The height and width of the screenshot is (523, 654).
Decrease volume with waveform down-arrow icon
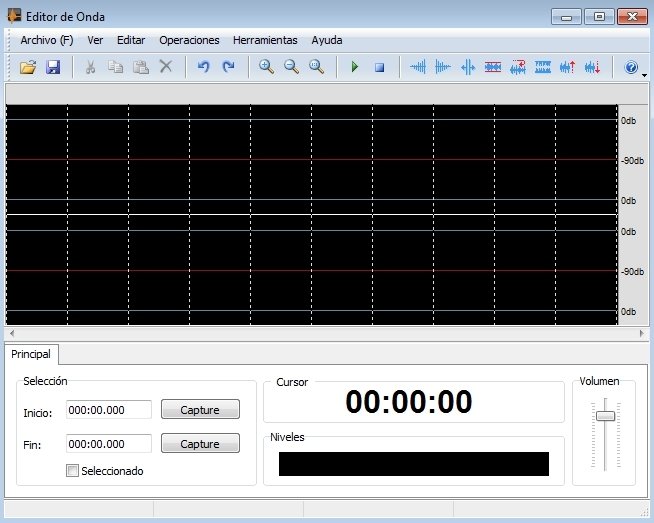point(593,67)
